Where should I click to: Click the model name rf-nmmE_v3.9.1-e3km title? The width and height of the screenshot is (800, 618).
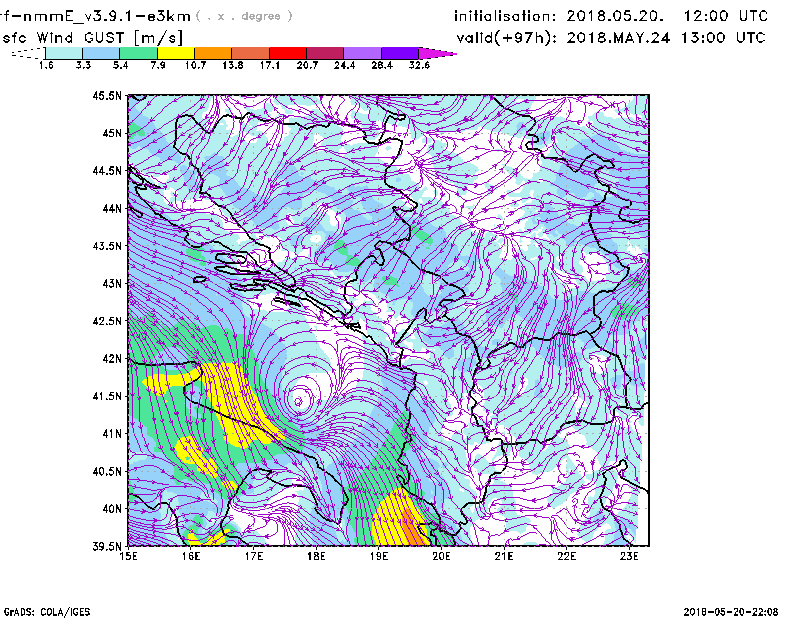click(x=95, y=16)
